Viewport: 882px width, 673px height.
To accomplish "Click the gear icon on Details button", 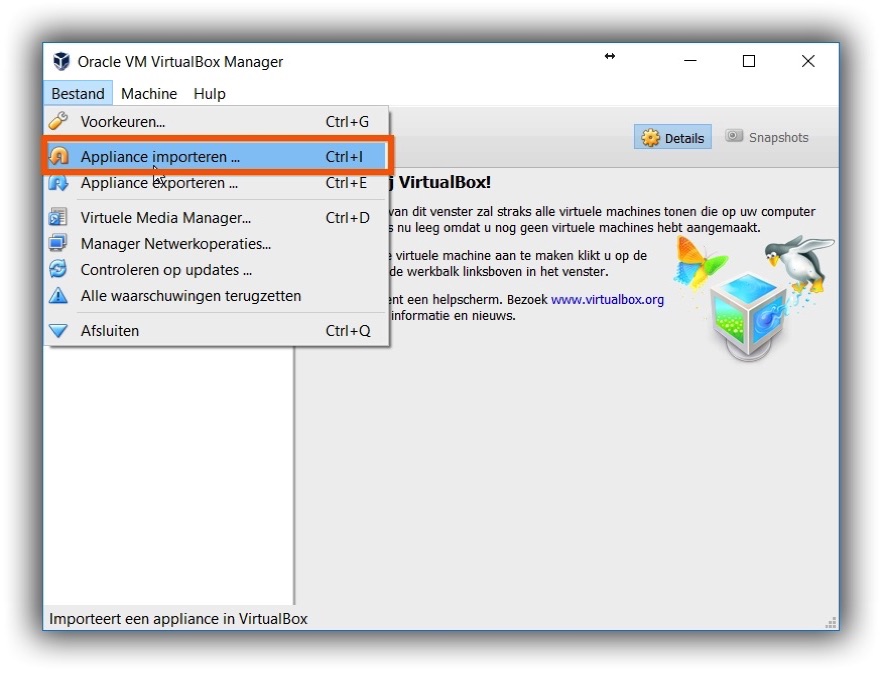I will 650,137.
